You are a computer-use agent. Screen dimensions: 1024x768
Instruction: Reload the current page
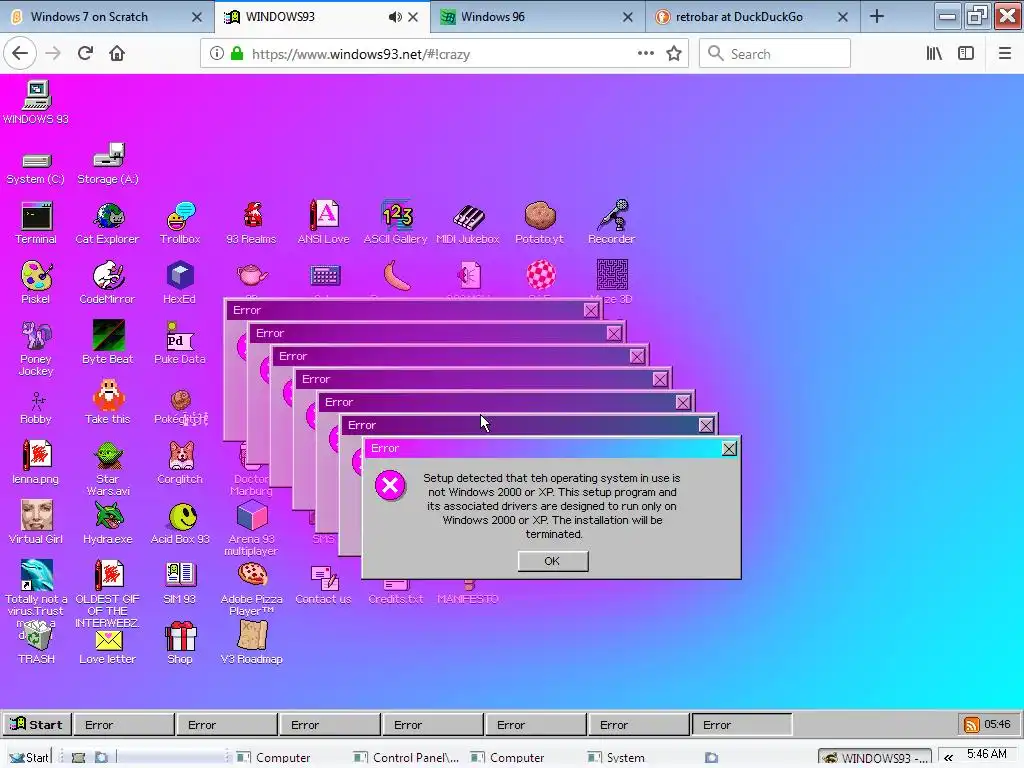85,54
